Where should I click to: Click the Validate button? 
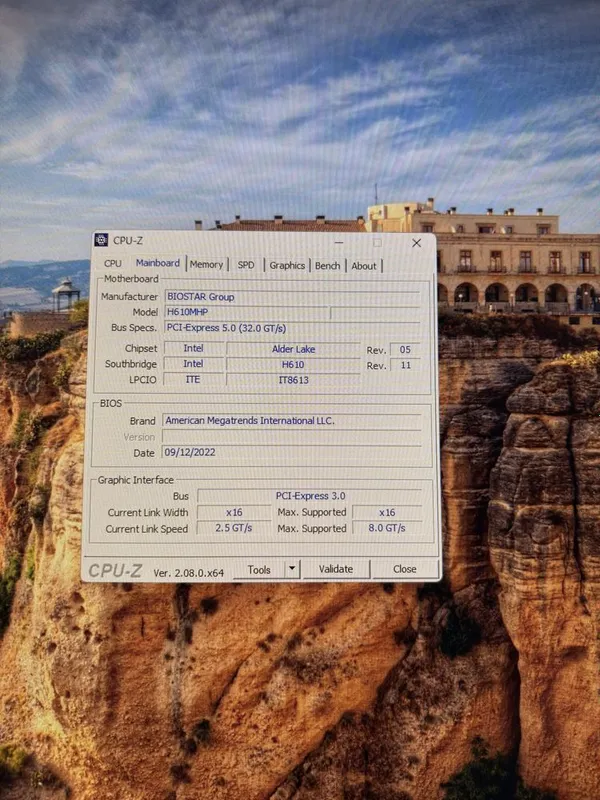coord(336,569)
